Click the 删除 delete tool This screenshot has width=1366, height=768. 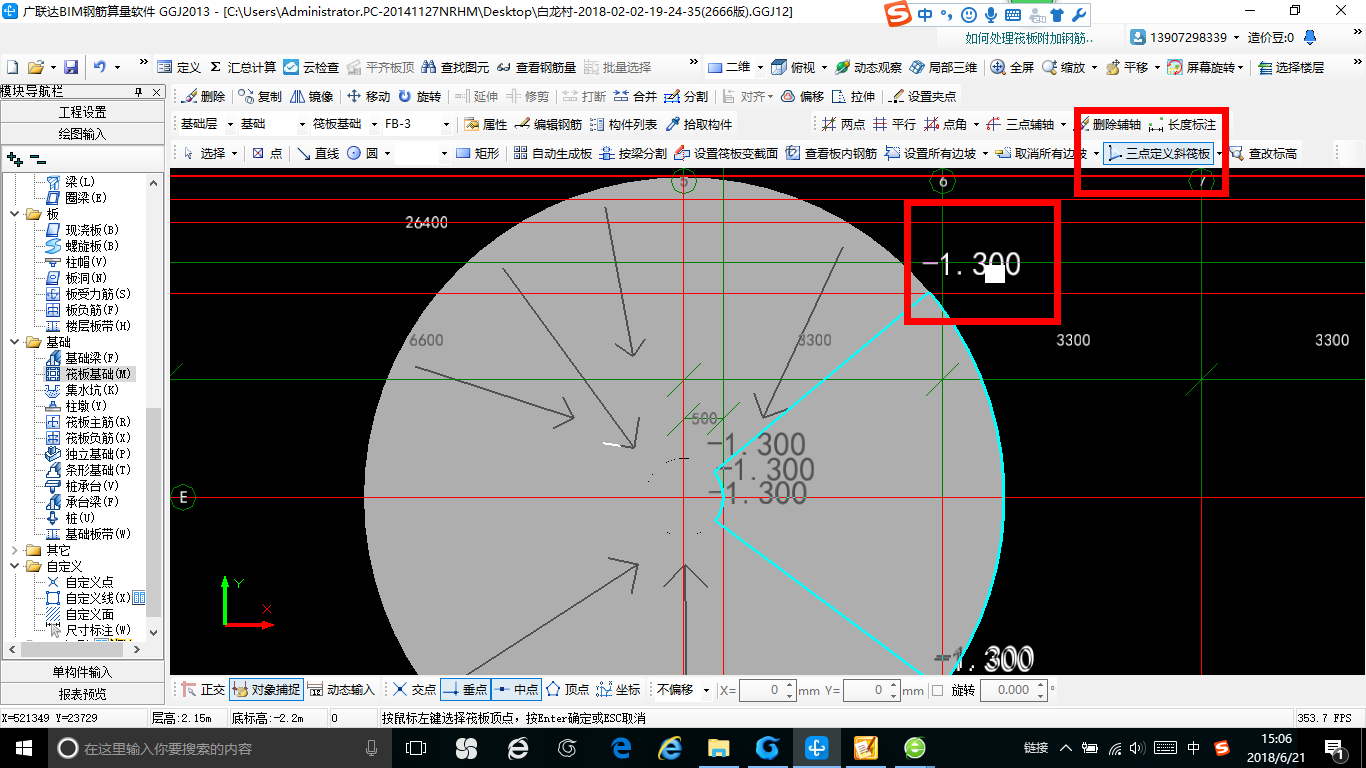(204, 97)
